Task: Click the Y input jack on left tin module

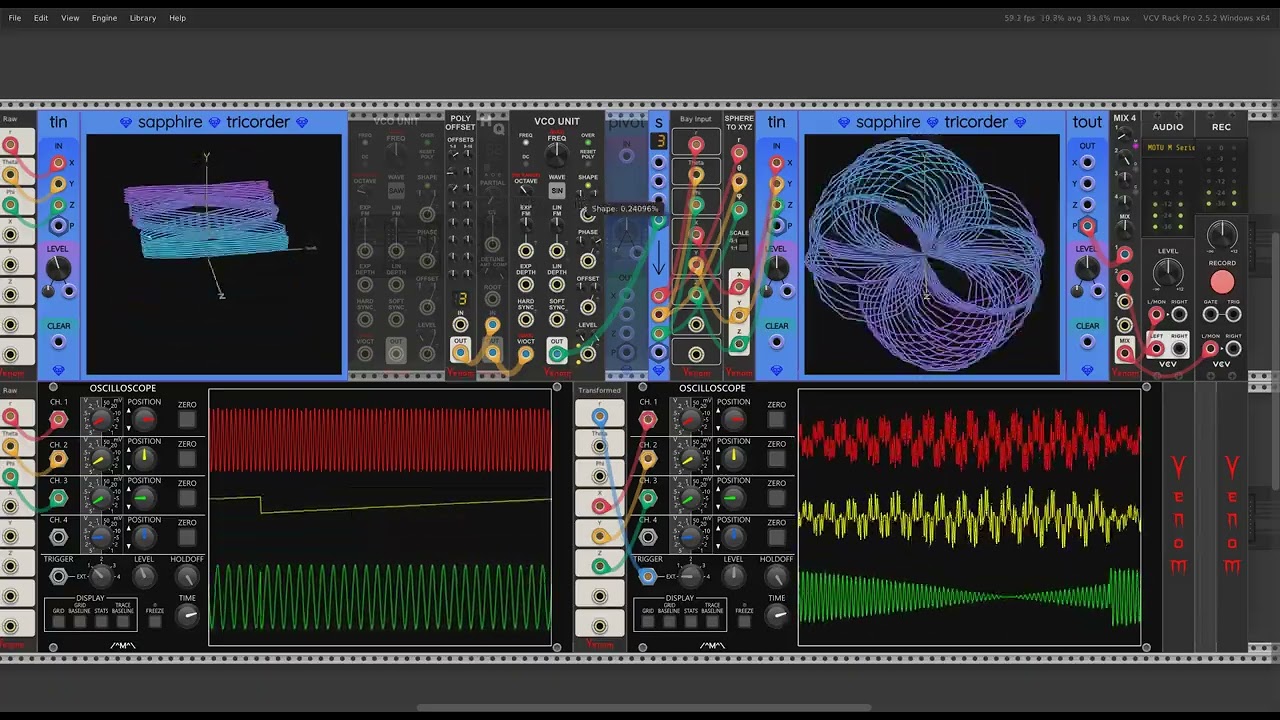Action: pyautogui.click(x=58, y=184)
